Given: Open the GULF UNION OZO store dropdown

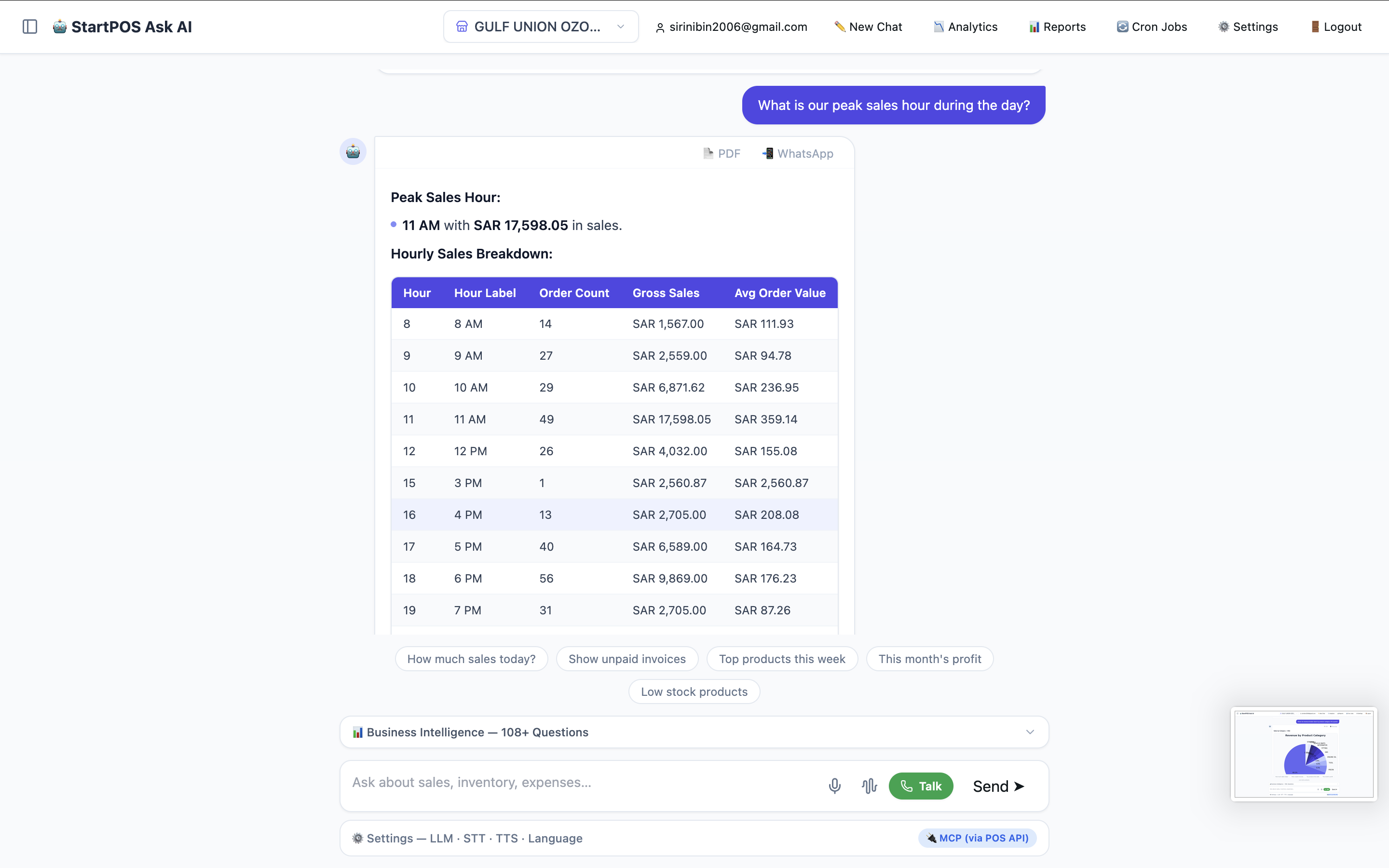Looking at the screenshot, I should 541,27.
